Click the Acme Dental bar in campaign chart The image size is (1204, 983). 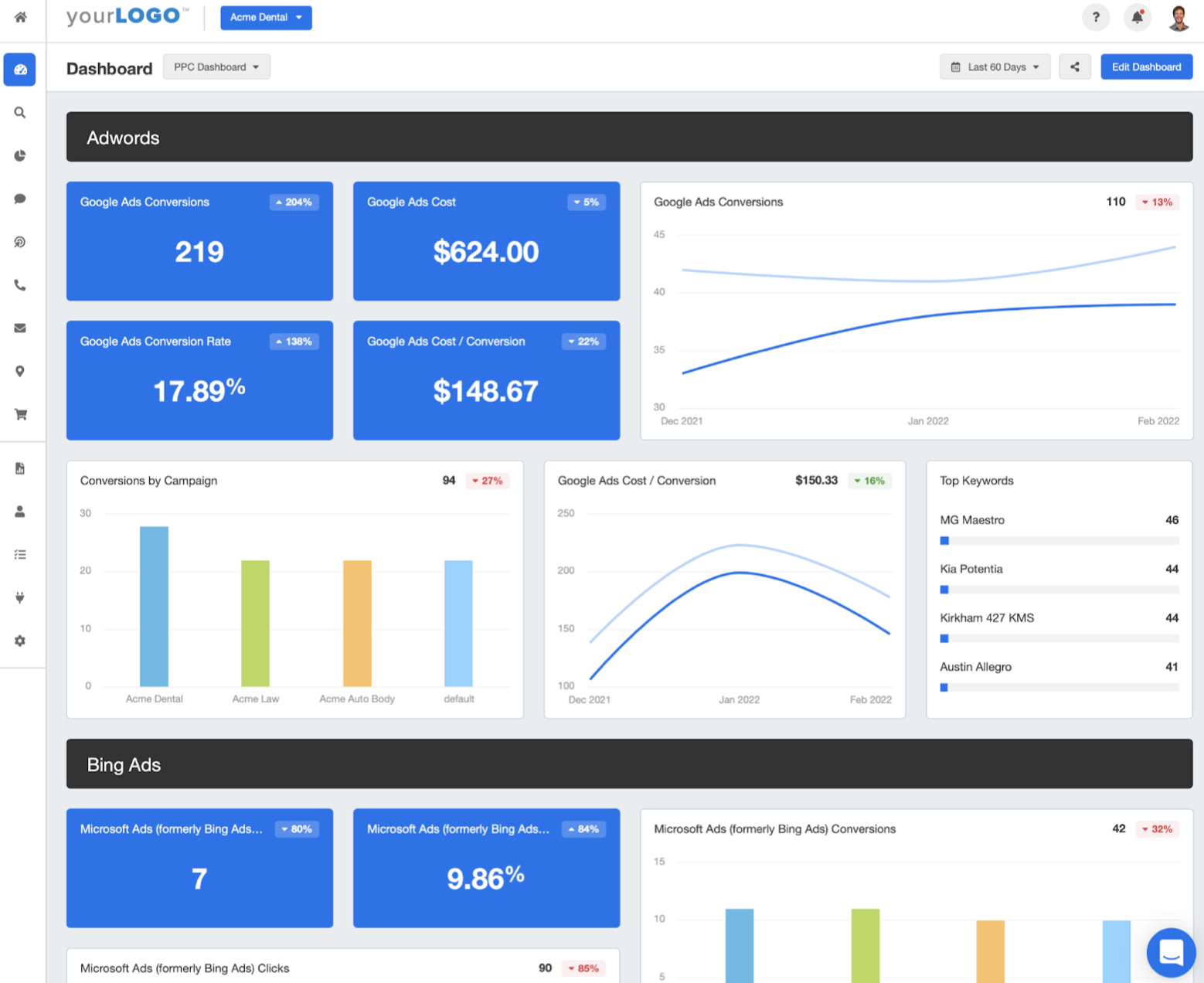[x=154, y=606]
